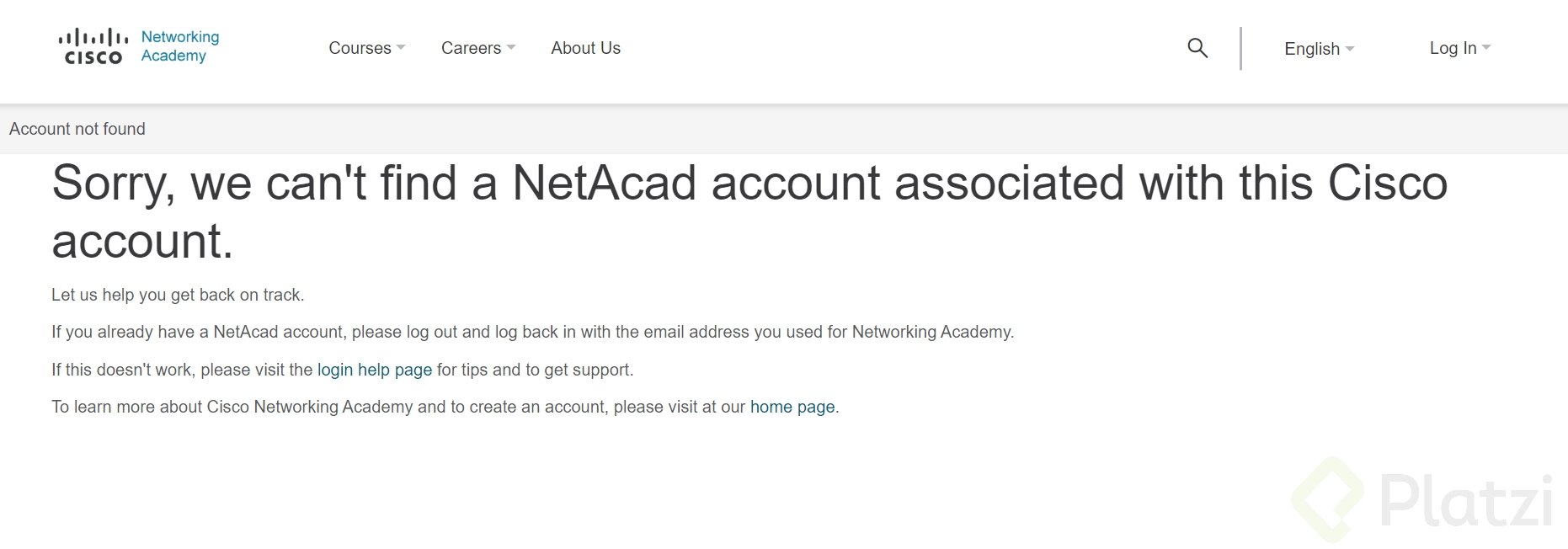Expand the arrow beside Careers
This screenshot has width=1568, height=549.
click(511, 48)
